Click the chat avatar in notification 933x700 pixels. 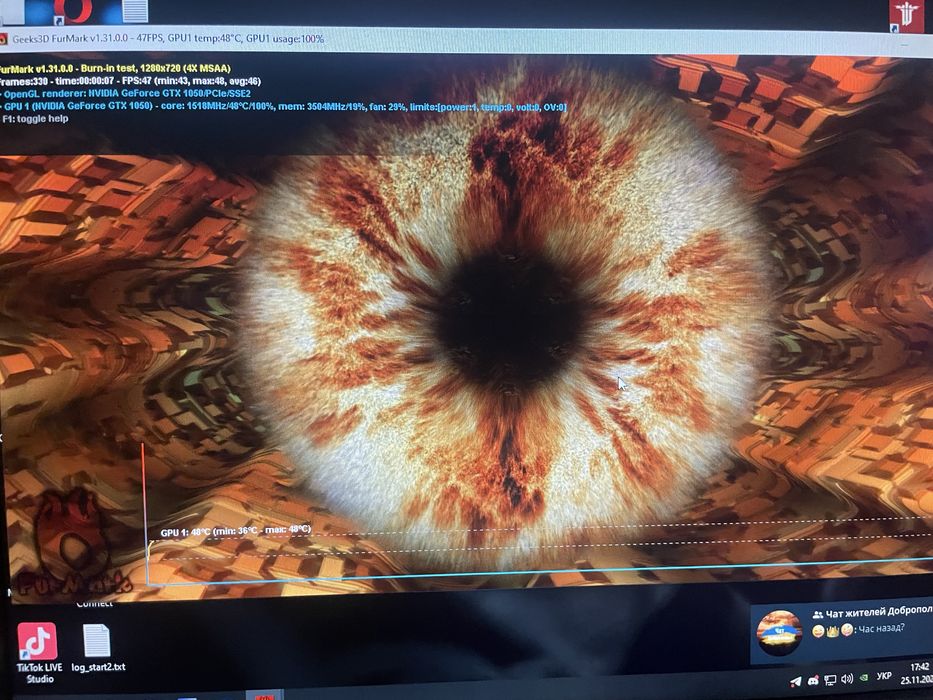(779, 633)
